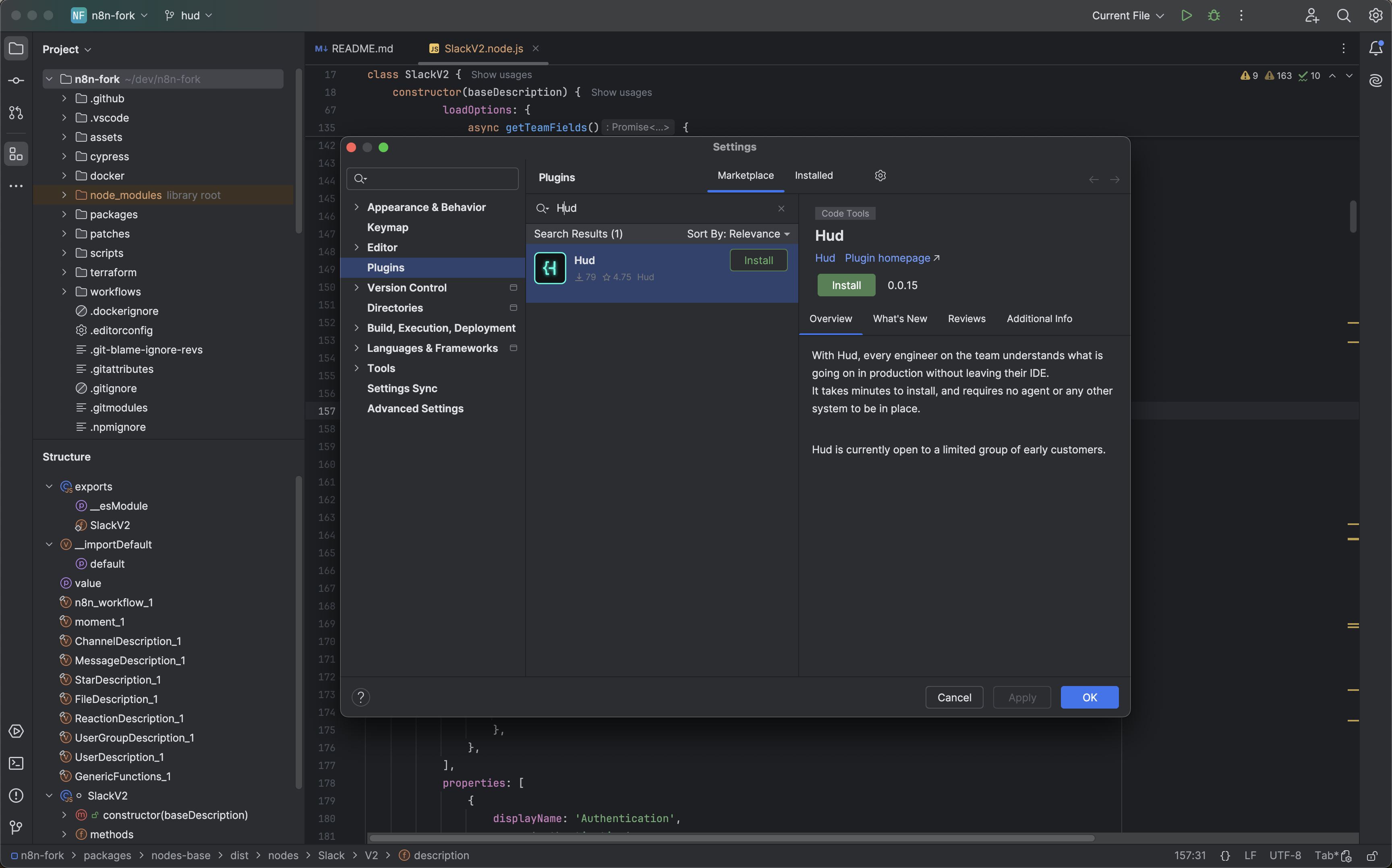Expand the Appearance & Behavior settings node
Screen dimensions: 1392x868
(x=356, y=207)
